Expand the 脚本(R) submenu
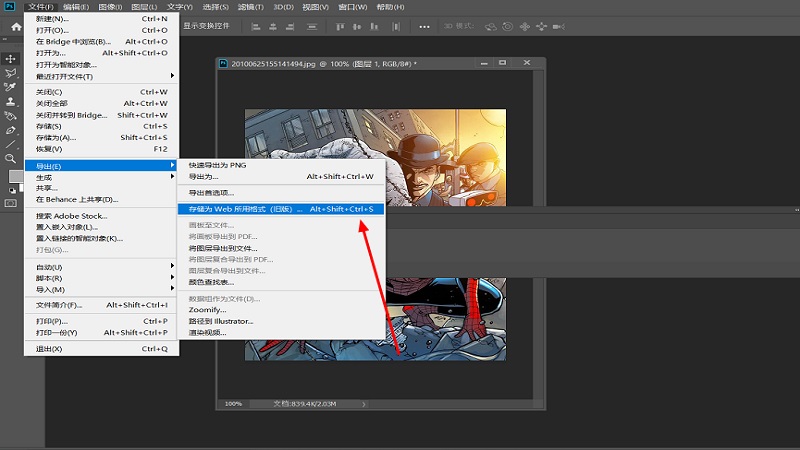 (102, 278)
